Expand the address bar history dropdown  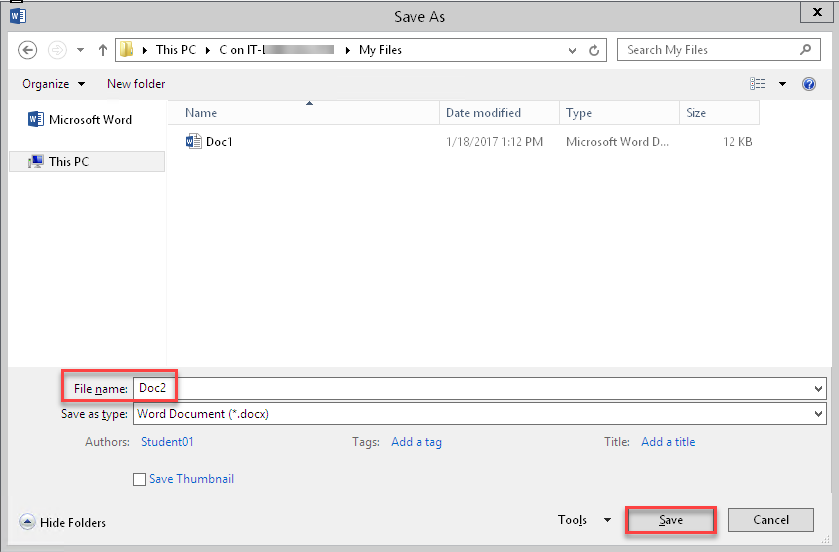pyautogui.click(x=572, y=50)
